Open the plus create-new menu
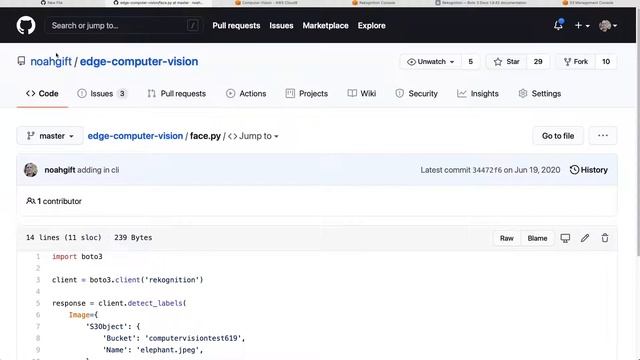This screenshot has width=640, height=360. (582, 25)
